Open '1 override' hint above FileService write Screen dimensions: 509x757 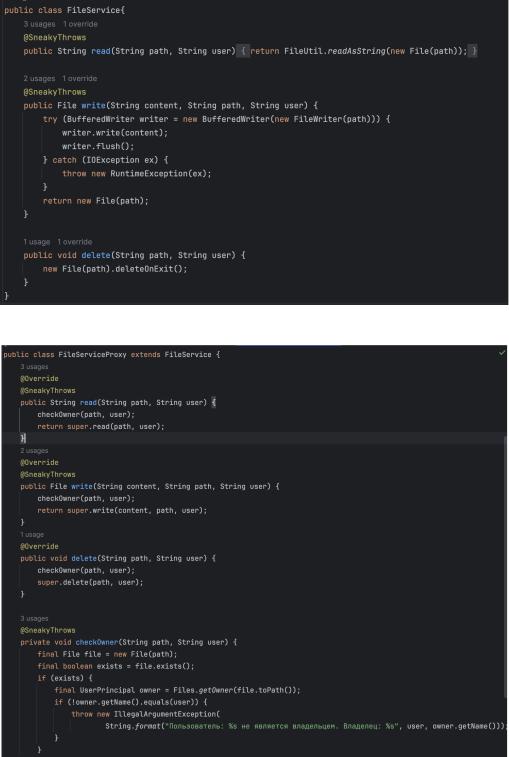tap(80, 78)
